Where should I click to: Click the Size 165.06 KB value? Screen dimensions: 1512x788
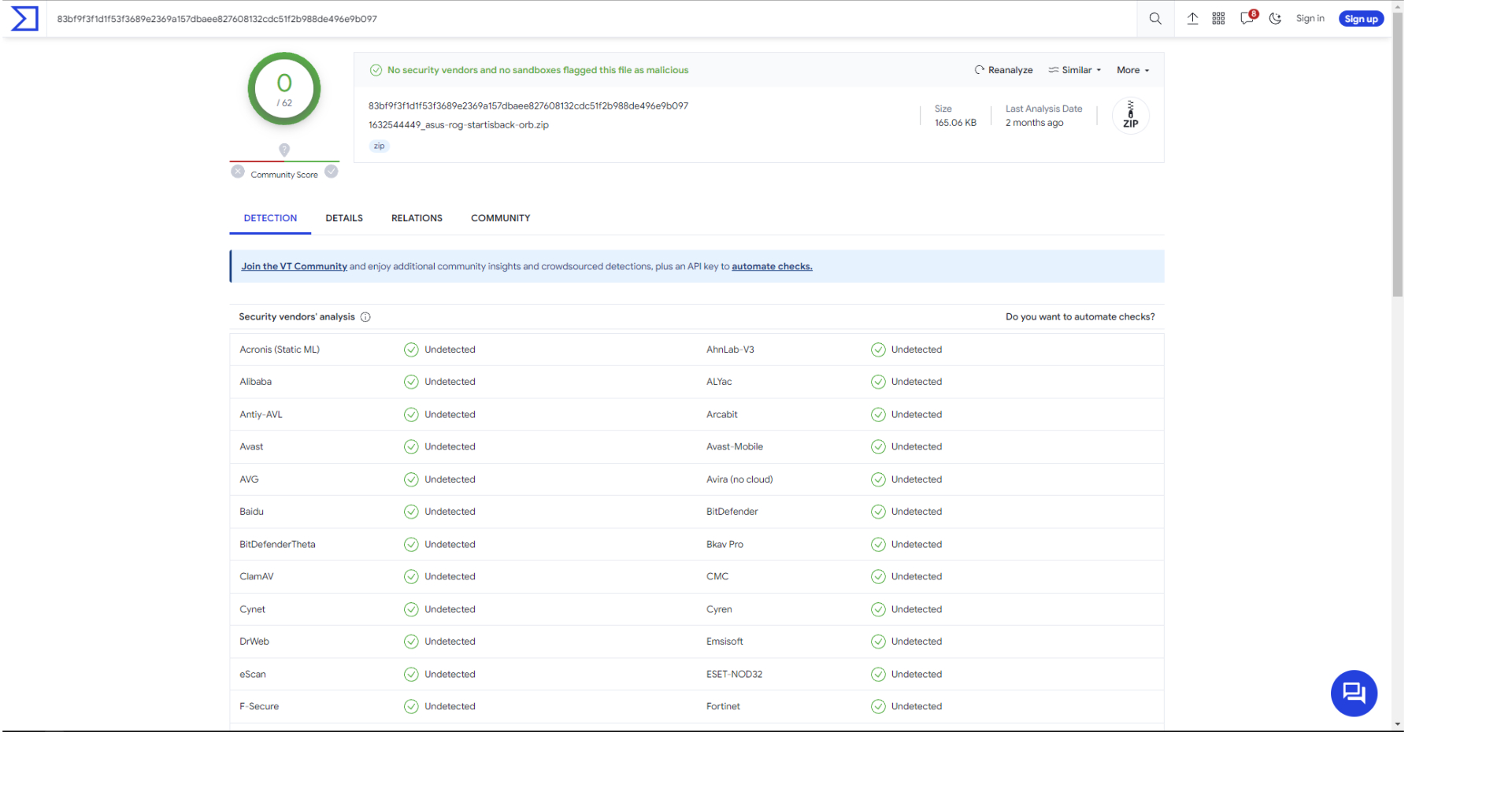tap(955, 123)
